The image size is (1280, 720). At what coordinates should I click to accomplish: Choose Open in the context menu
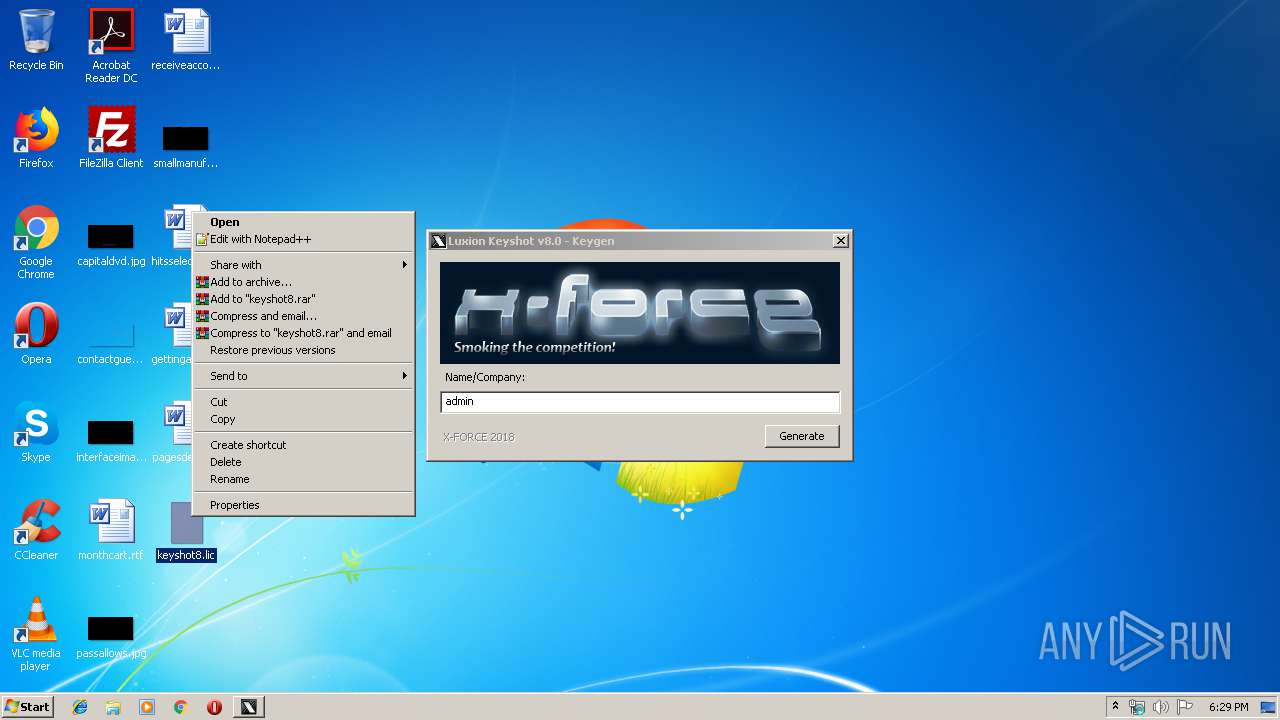tap(303, 222)
